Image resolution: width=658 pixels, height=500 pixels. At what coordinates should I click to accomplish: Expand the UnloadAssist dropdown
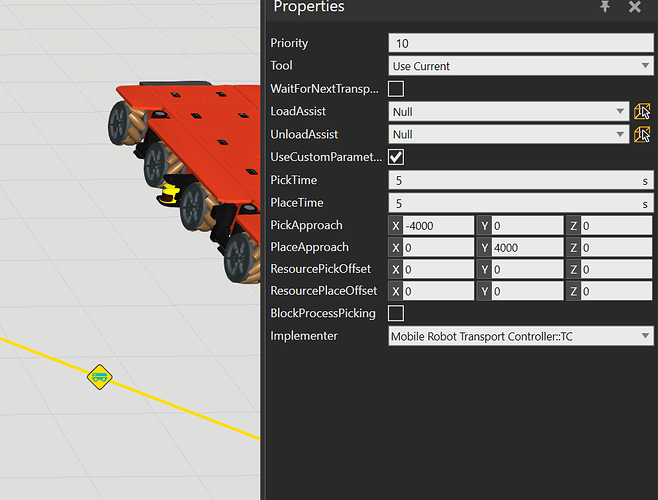(508, 134)
